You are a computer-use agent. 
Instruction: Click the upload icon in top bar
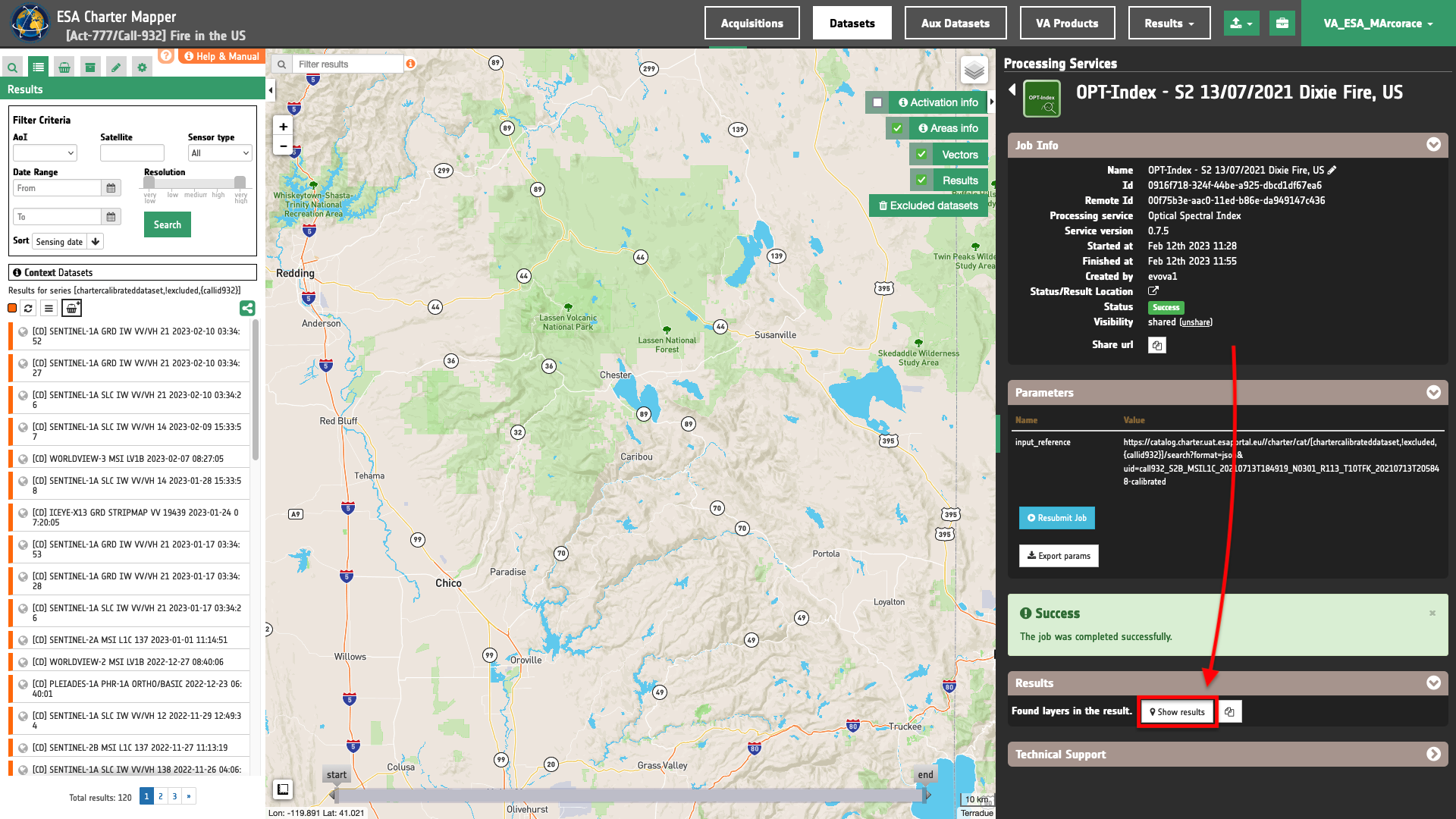tap(1241, 24)
